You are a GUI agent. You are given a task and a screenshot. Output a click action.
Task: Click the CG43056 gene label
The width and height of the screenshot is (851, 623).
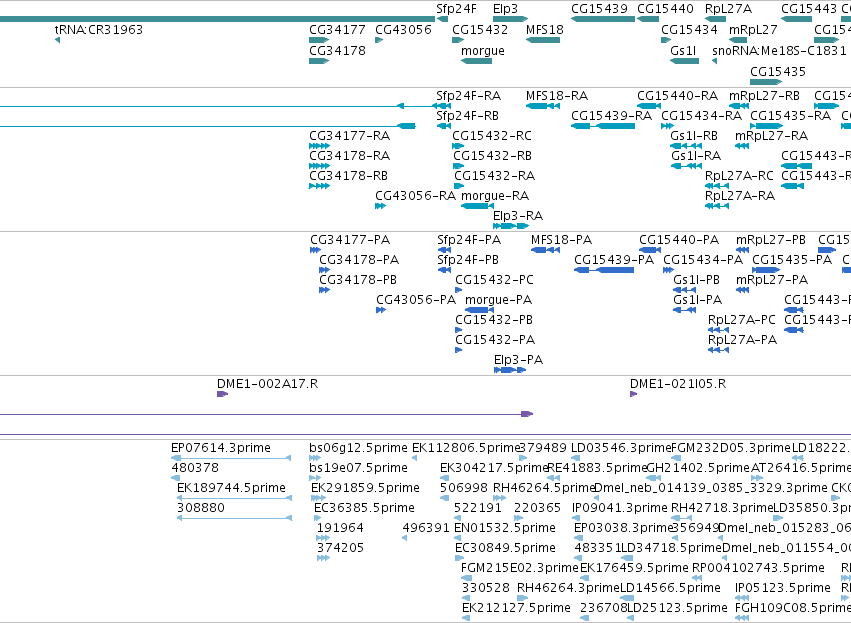click(x=403, y=30)
